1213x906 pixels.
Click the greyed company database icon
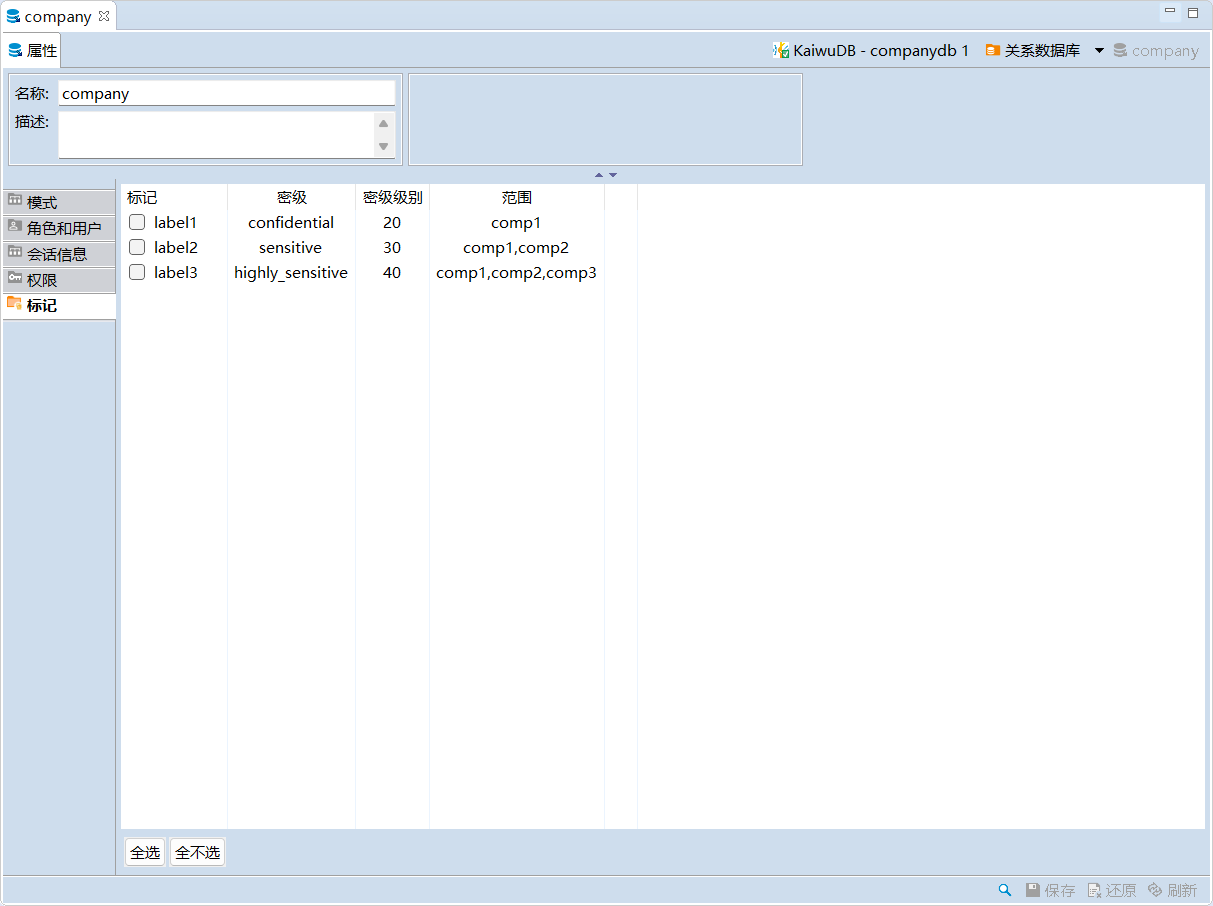[1120, 50]
